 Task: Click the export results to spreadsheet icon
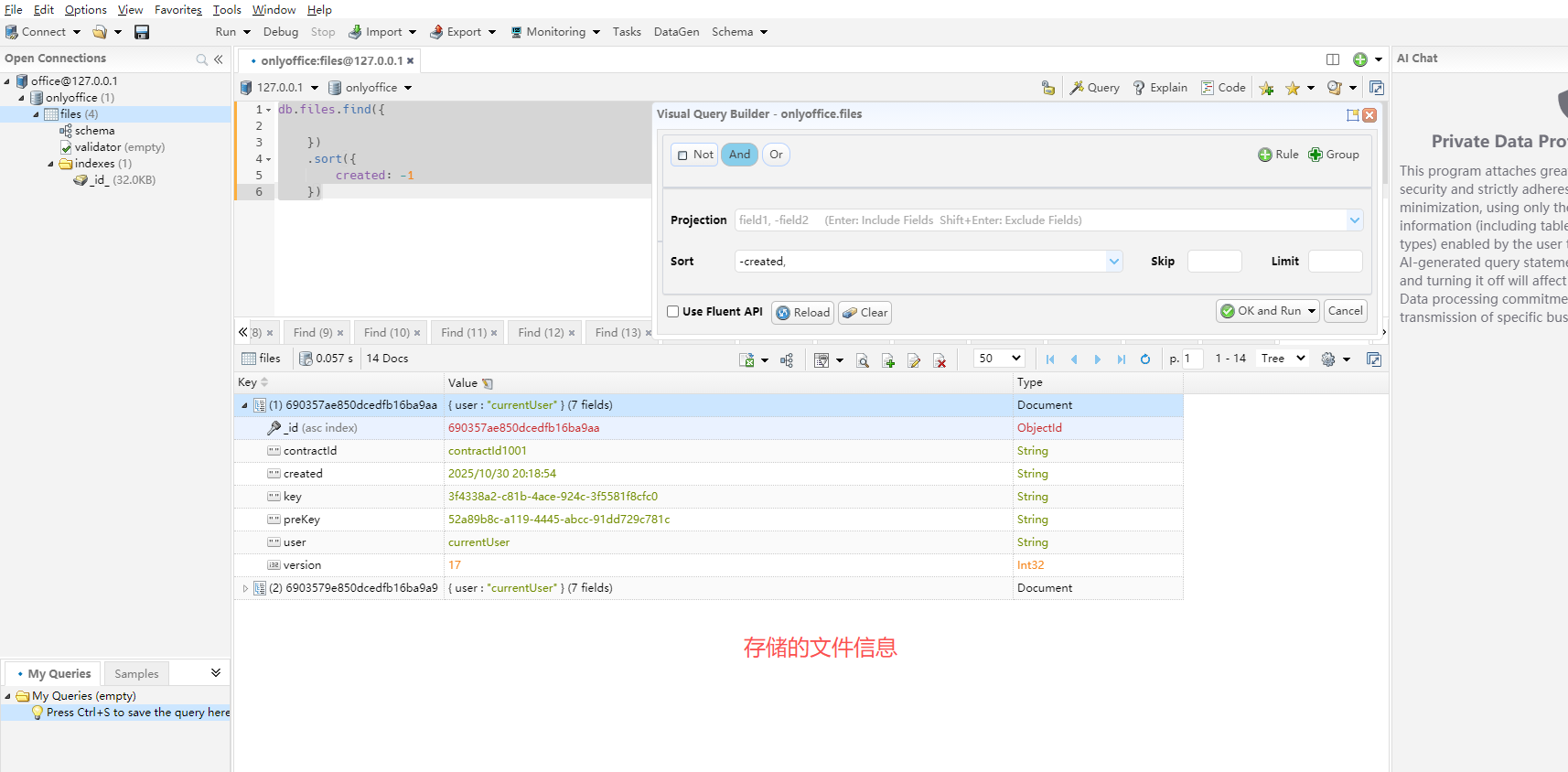[x=747, y=359]
